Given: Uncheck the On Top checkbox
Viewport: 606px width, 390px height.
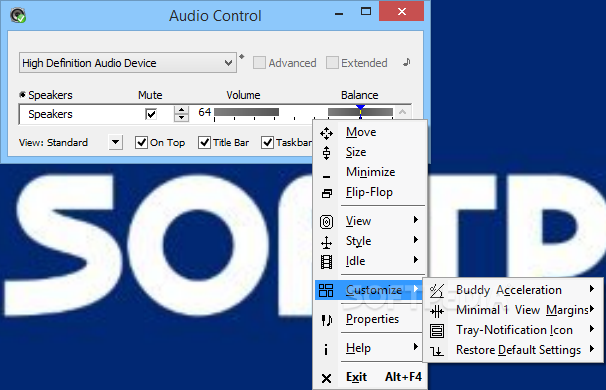Looking at the screenshot, I should 141,142.
